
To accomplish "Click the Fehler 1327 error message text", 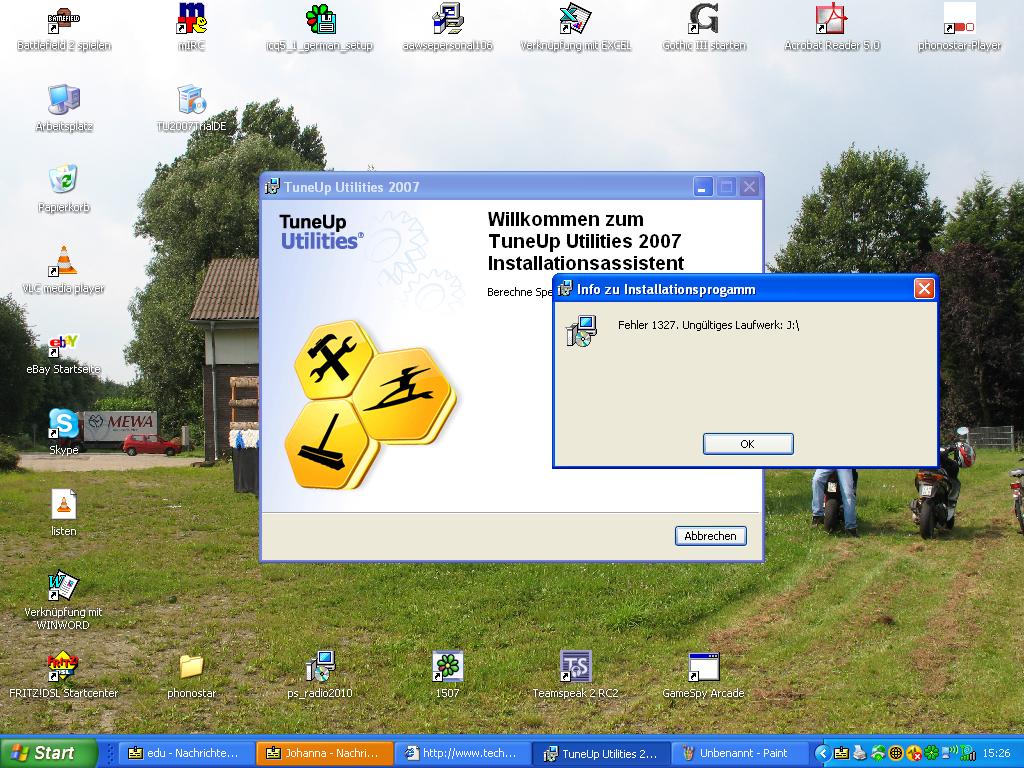I will (x=709, y=325).
